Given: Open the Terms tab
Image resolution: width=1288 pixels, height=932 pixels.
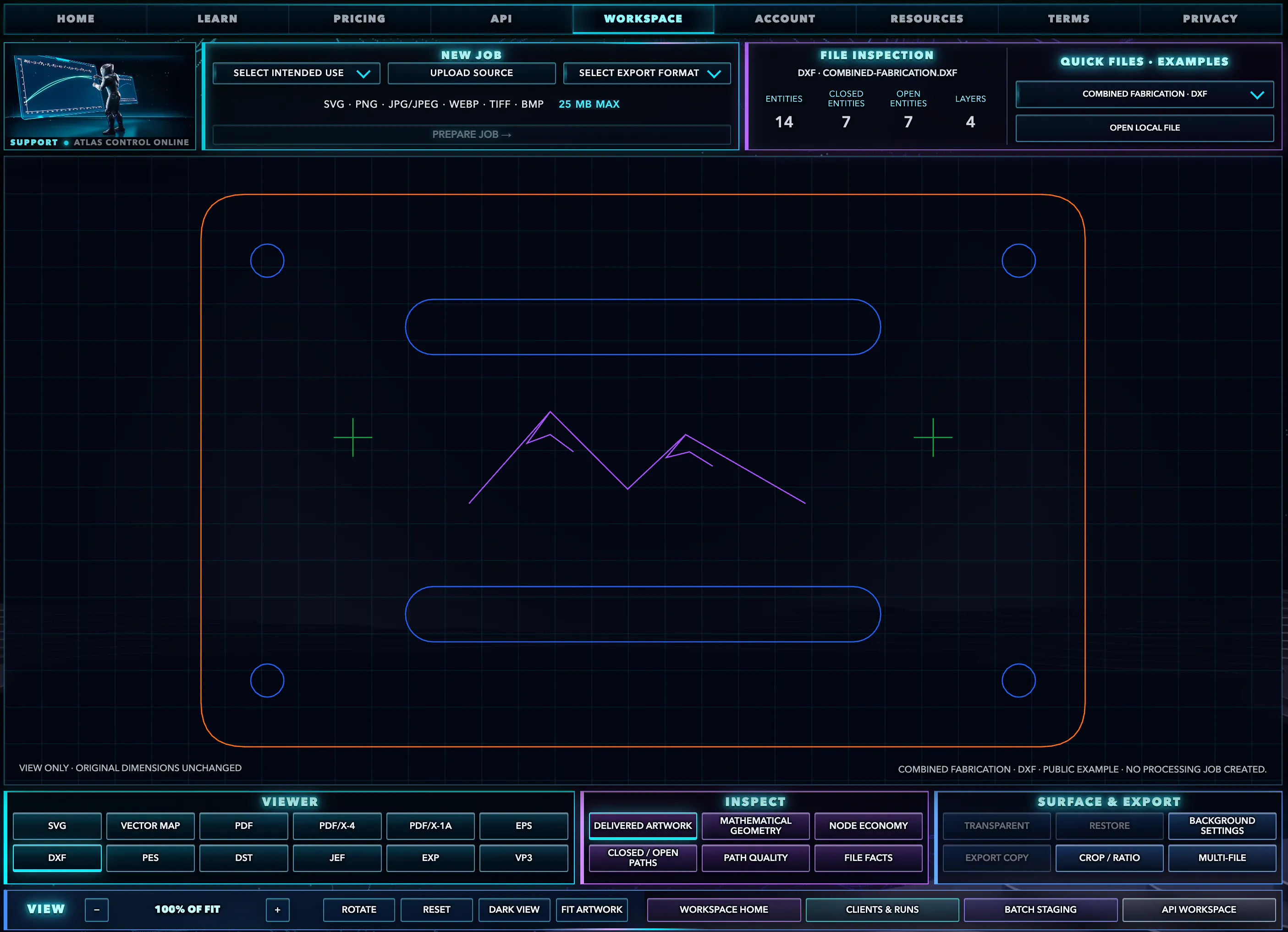Looking at the screenshot, I should [1069, 19].
